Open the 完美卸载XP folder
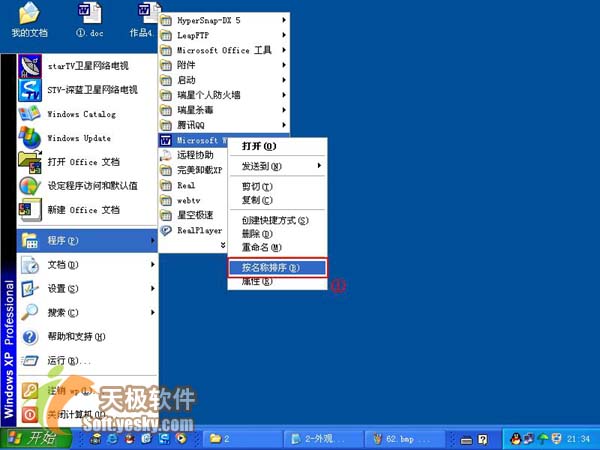Viewport: 600px width, 450px height. 193,170
